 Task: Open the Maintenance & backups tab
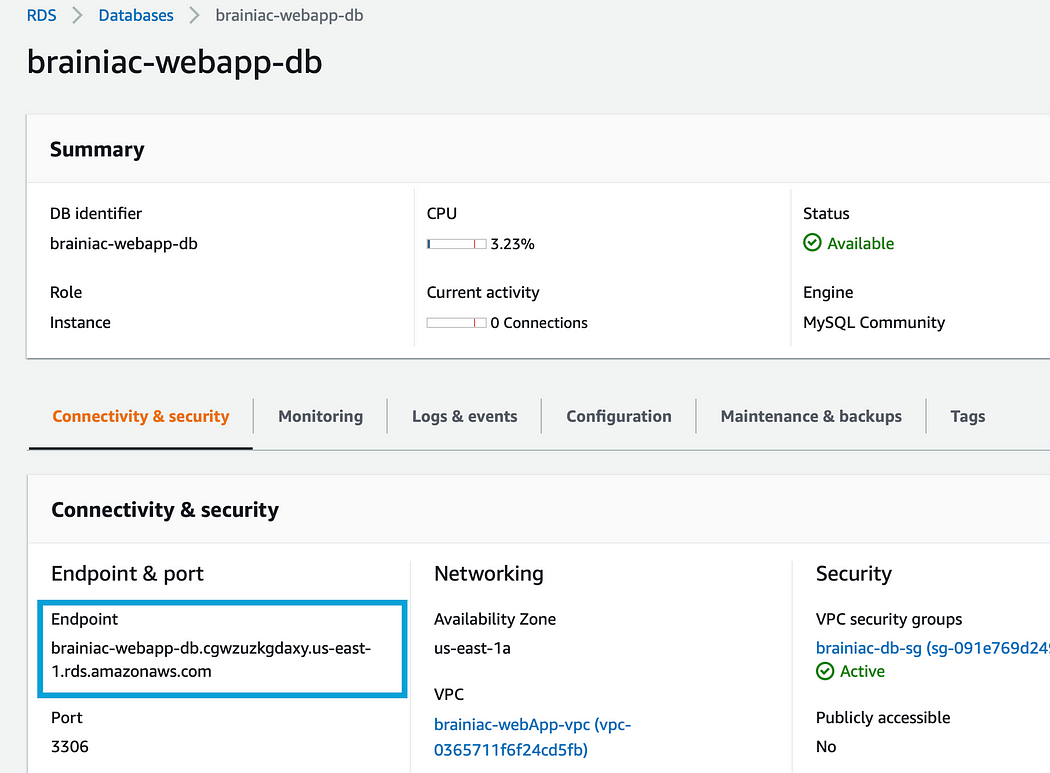811,416
